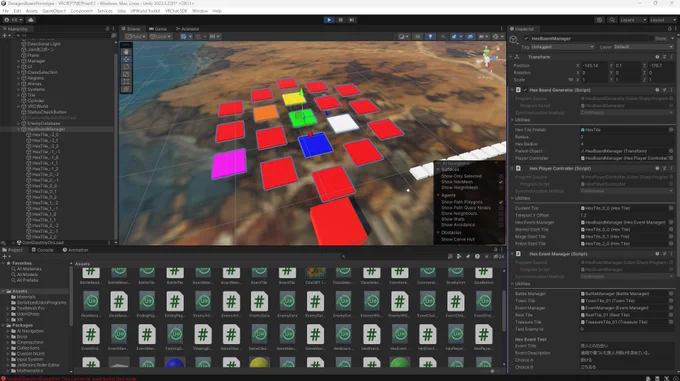The image size is (680, 381).
Task: Switch to the Animation tab
Action: tap(75, 250)
